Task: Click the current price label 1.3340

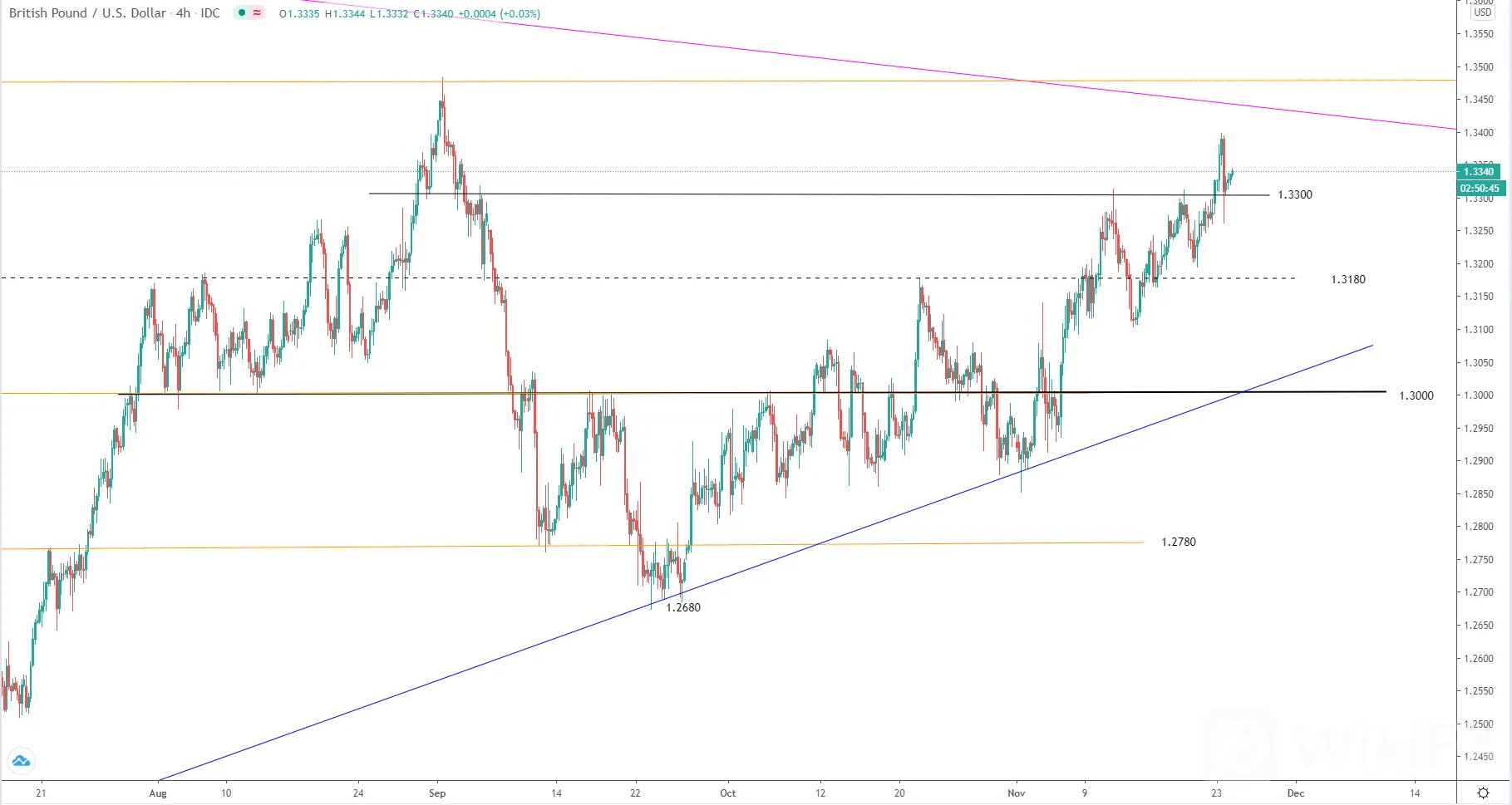Action: coord(1479,172)
